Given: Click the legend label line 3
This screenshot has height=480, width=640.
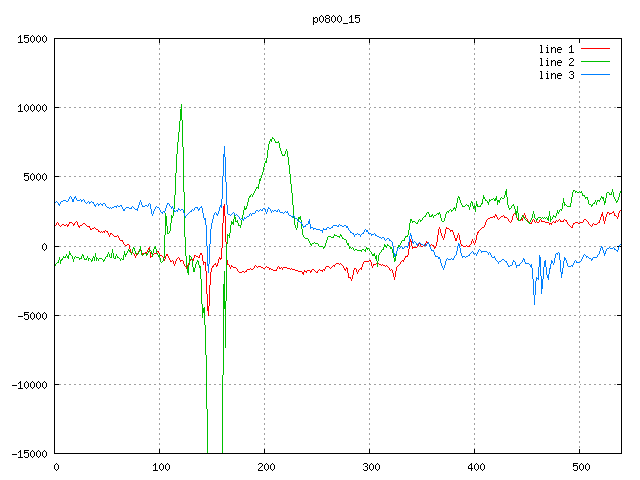Looking at the screenshot, I should [x=556, y=75].
